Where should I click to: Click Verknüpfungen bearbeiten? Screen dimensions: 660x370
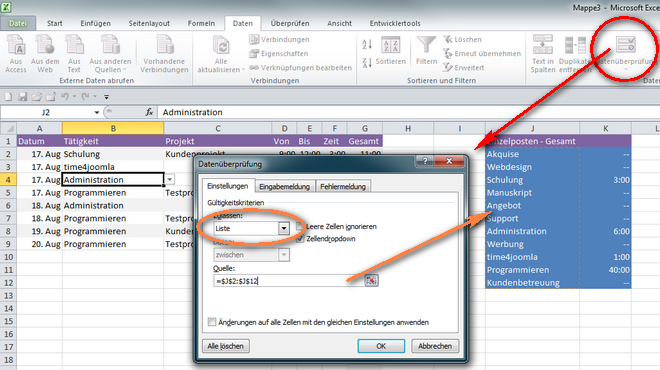[x=300, y=67]
